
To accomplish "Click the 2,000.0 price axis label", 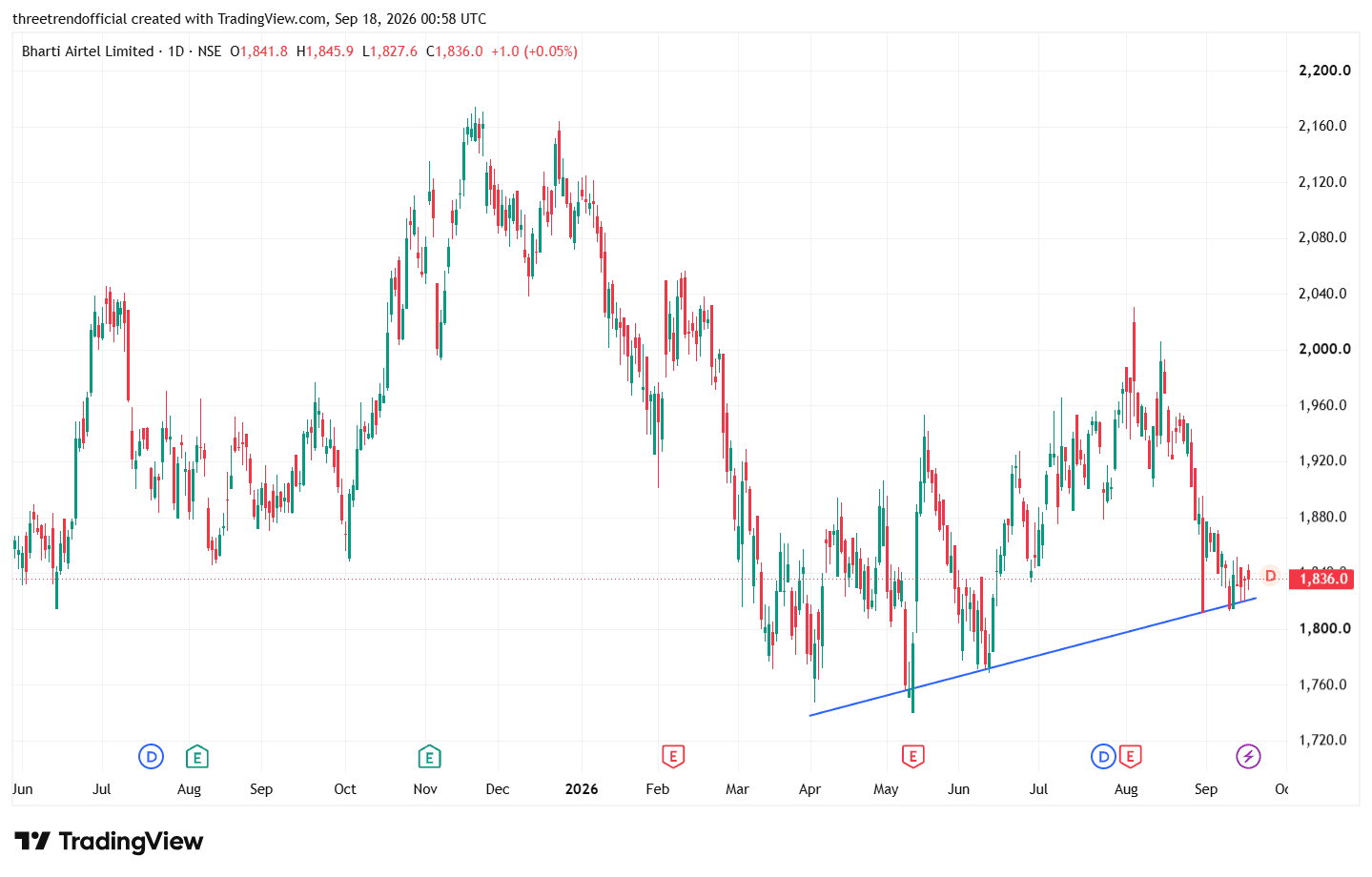I will pos(1324,349).
